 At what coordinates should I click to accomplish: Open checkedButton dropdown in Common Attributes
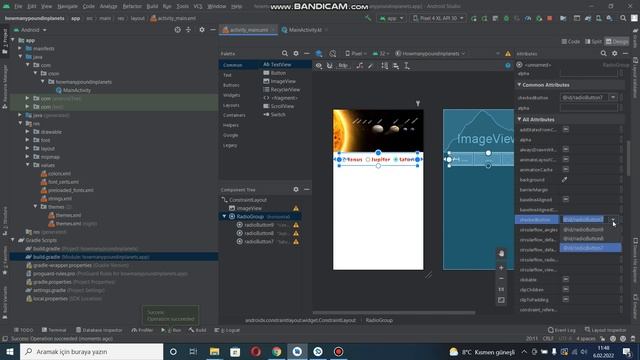tap(613, 98)
